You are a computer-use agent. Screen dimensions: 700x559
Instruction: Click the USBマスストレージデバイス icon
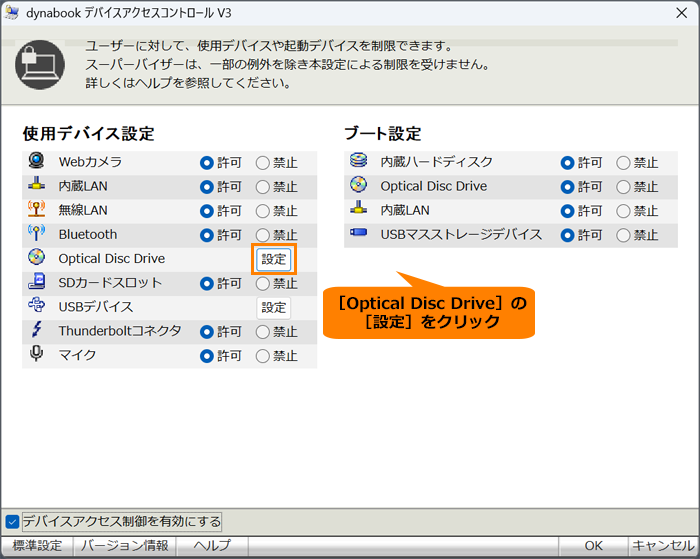coord(358,232)
